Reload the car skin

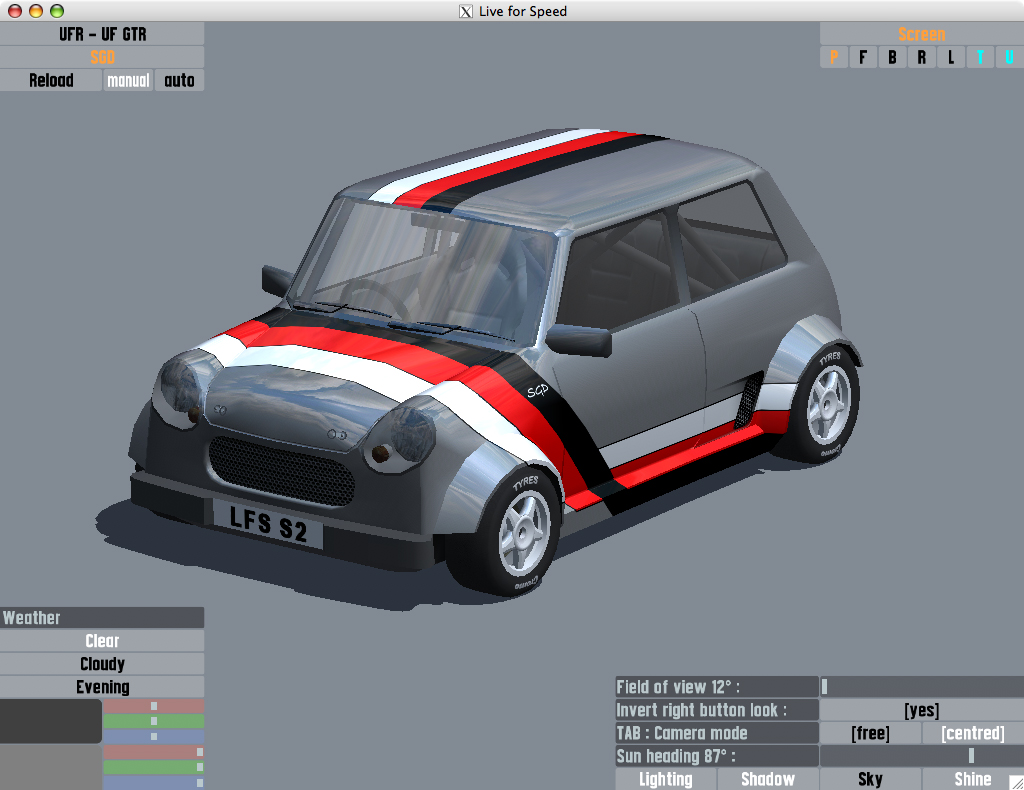[51, 80]
